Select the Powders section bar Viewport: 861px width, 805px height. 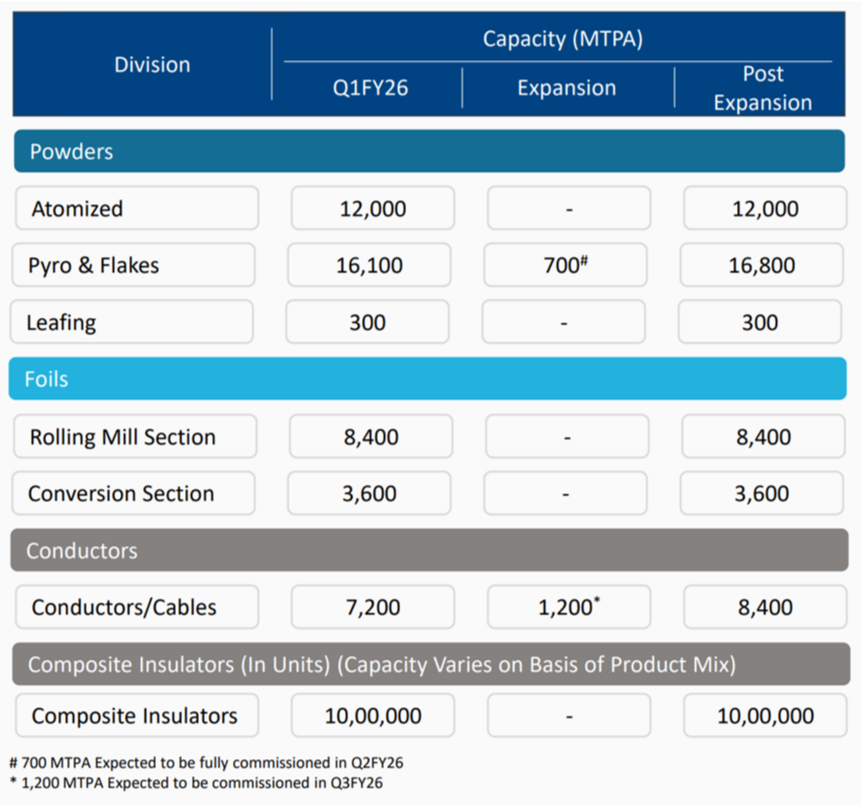click(x=429, y=152)
